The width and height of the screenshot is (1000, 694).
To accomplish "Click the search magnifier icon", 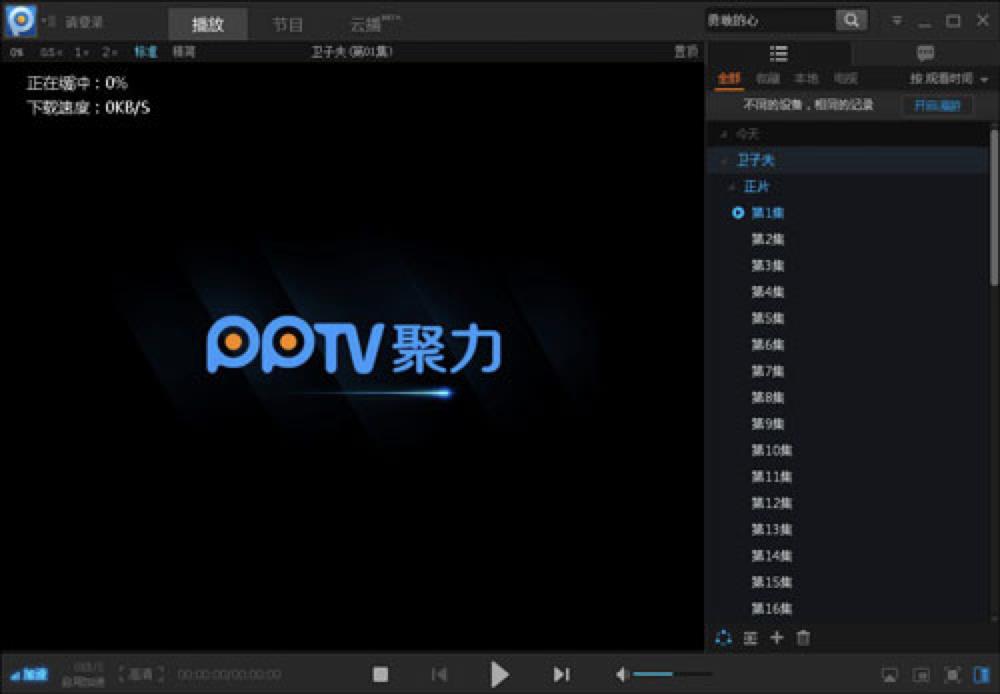I will click(851, 20).
